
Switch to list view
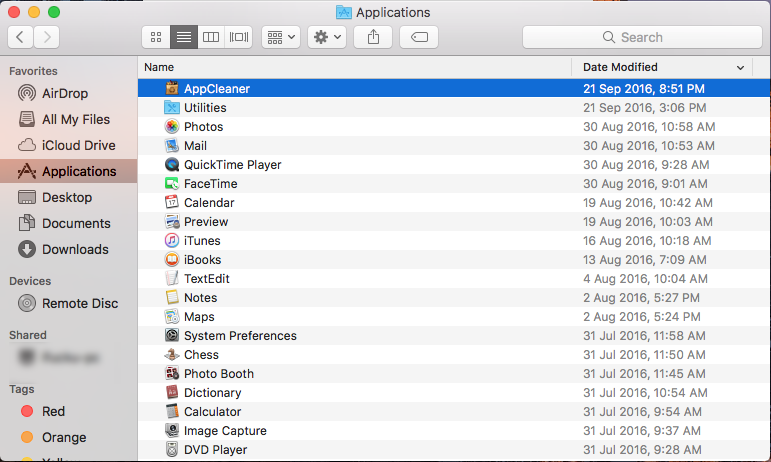[184, 37]
